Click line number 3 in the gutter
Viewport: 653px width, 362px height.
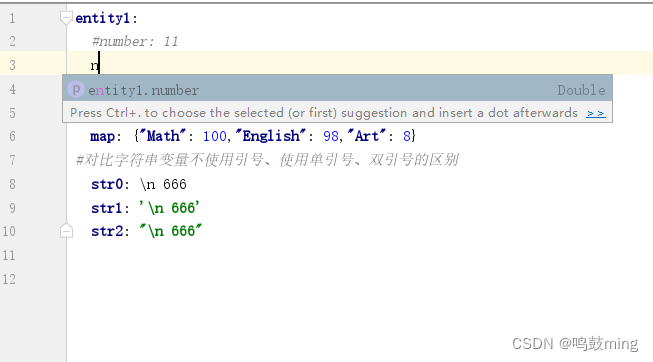(12, 65)
